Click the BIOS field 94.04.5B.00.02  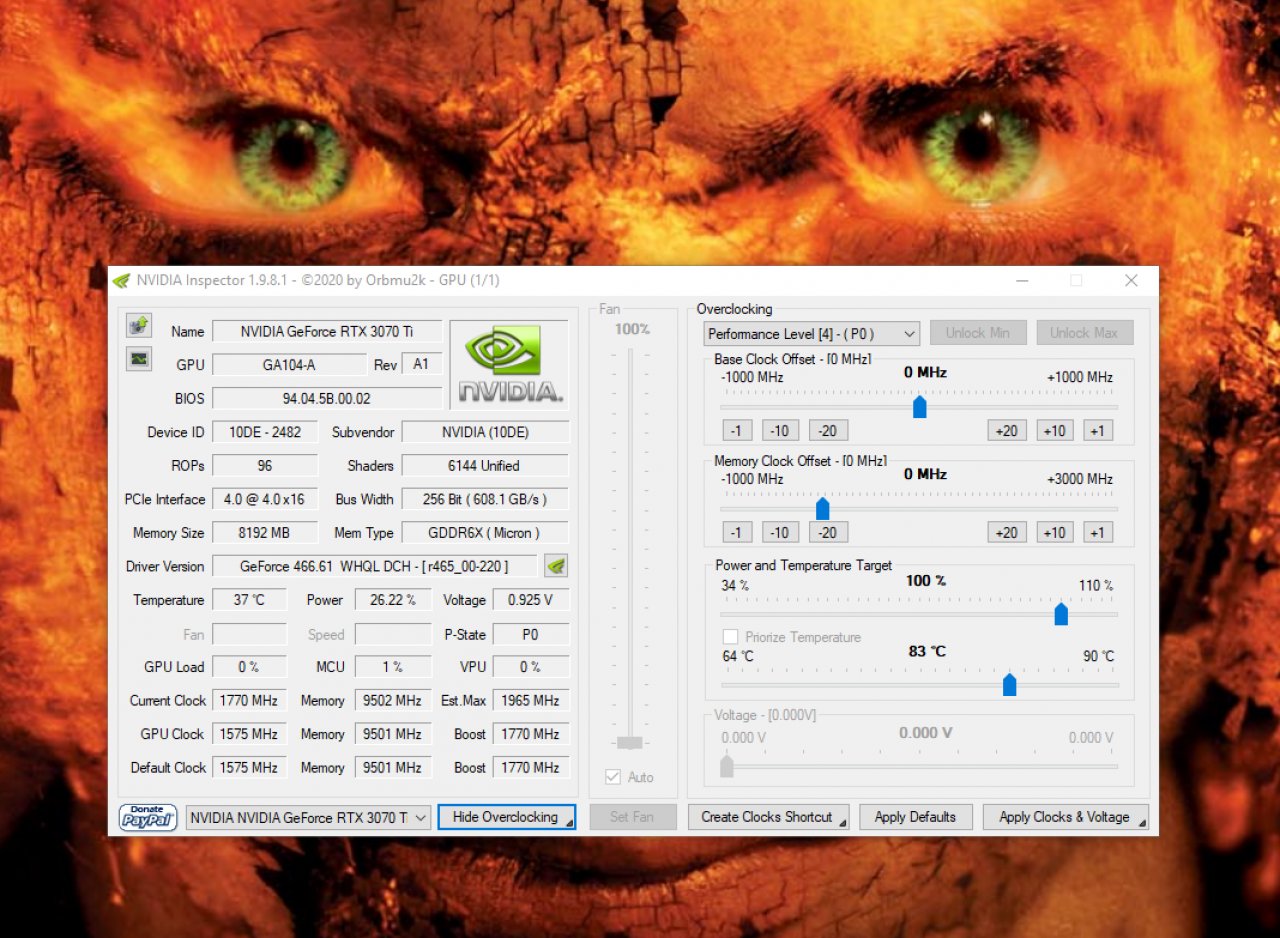pos(327,398)
